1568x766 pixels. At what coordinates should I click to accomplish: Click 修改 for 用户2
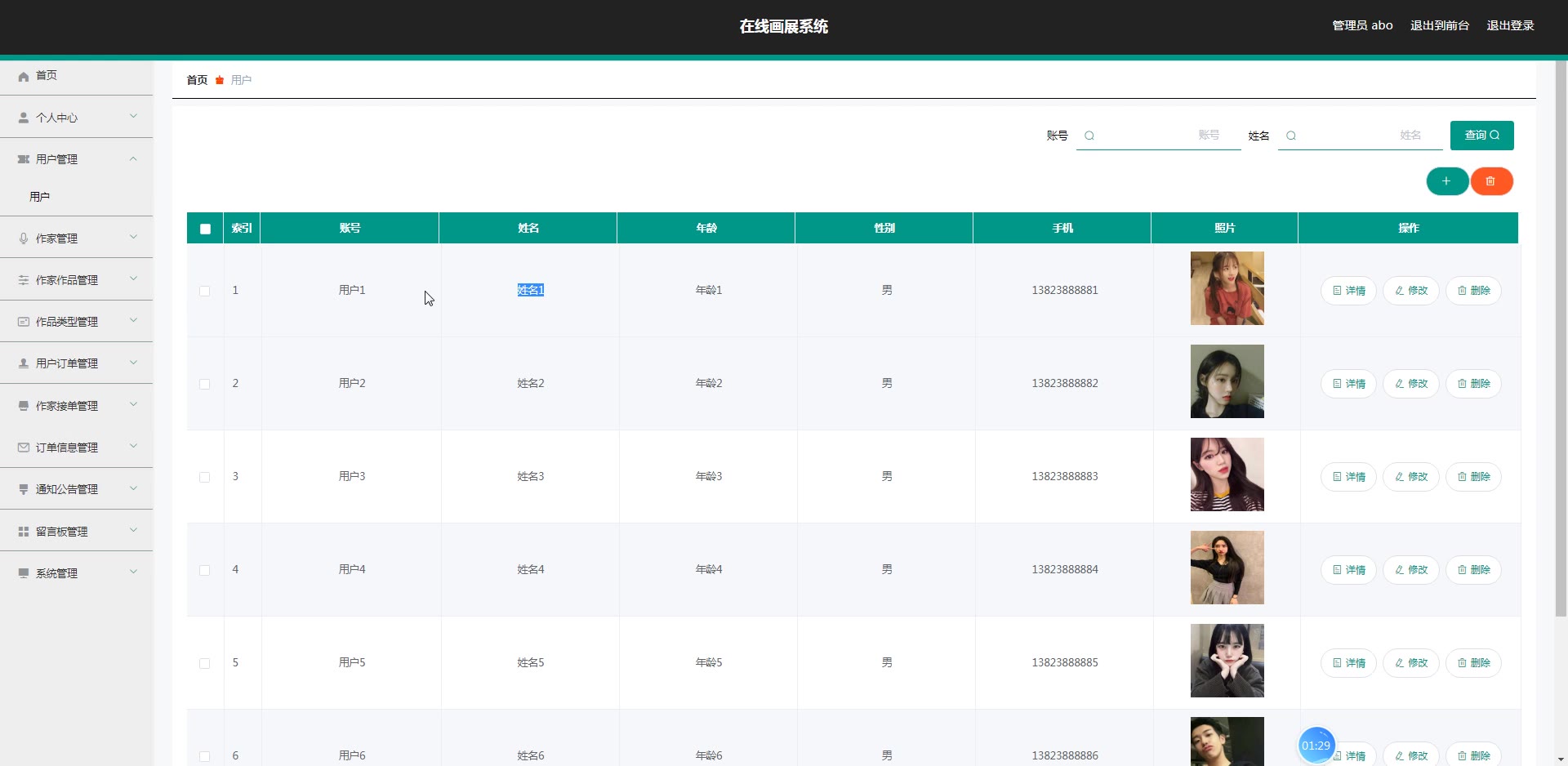tap(1411, 384)
